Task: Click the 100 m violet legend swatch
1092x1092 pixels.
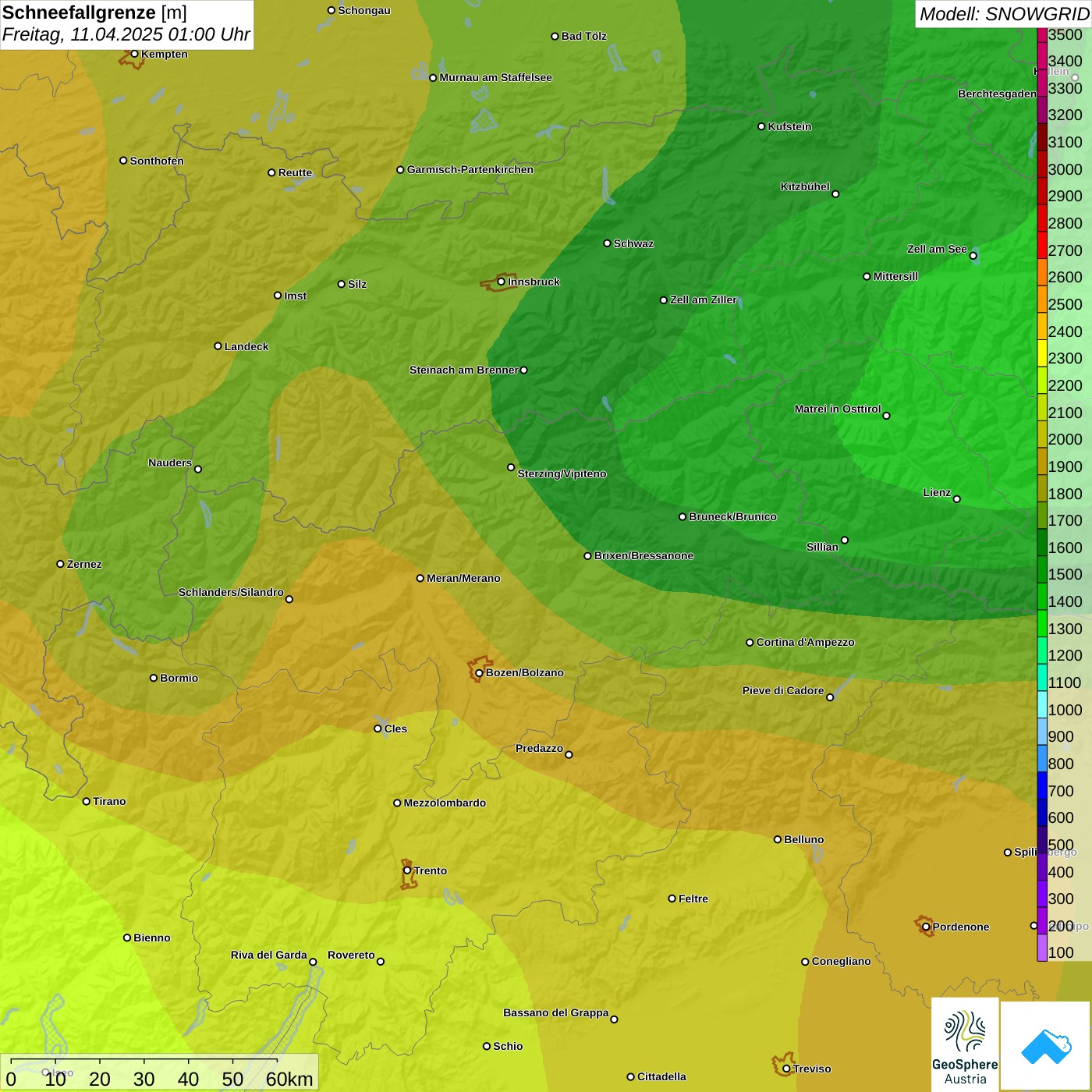Action: pyautogui.click(x=1041, y=948)
